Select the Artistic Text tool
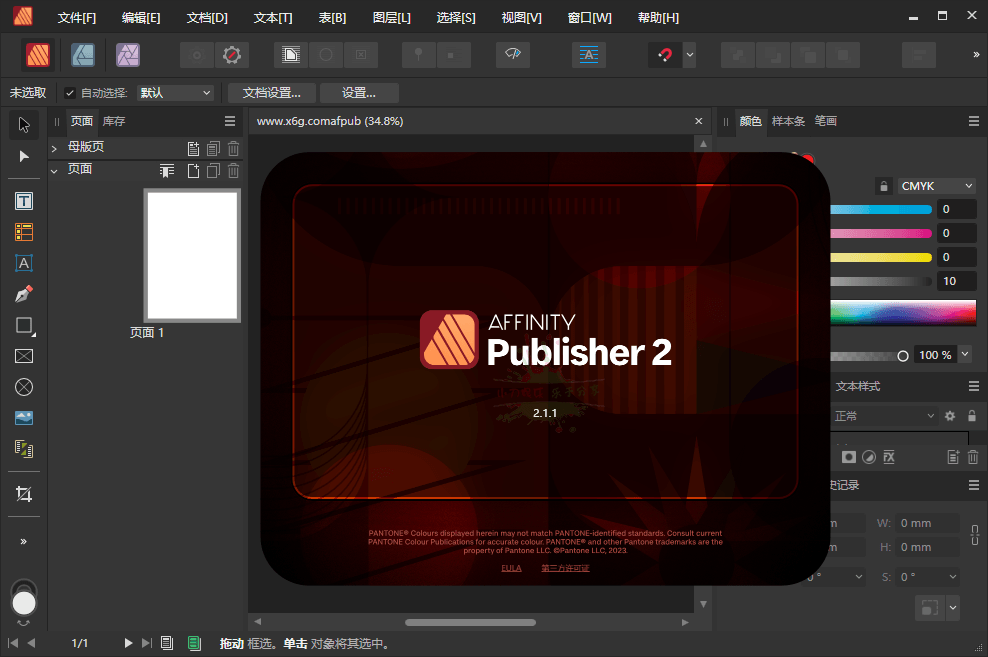This screenshot has height=657, width=988. [x=24, y=263]
